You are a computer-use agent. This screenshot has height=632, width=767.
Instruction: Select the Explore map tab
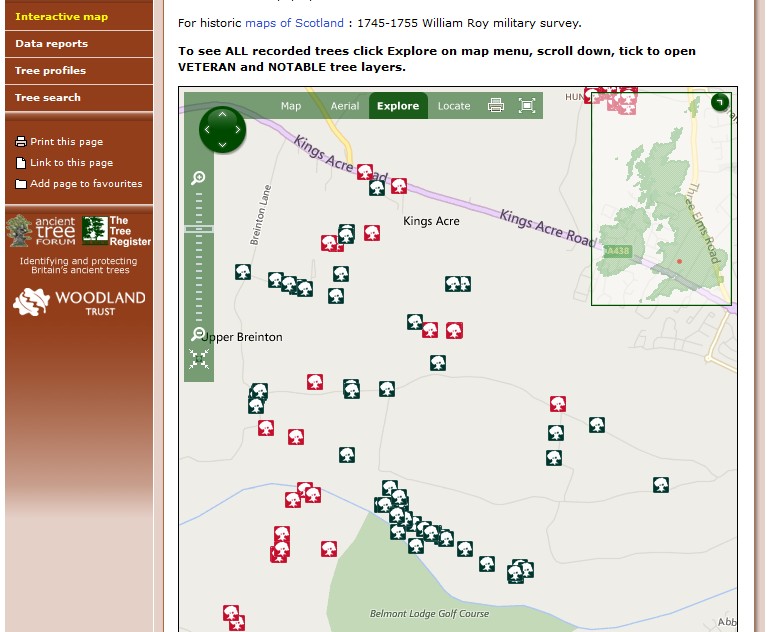[398, 106]
